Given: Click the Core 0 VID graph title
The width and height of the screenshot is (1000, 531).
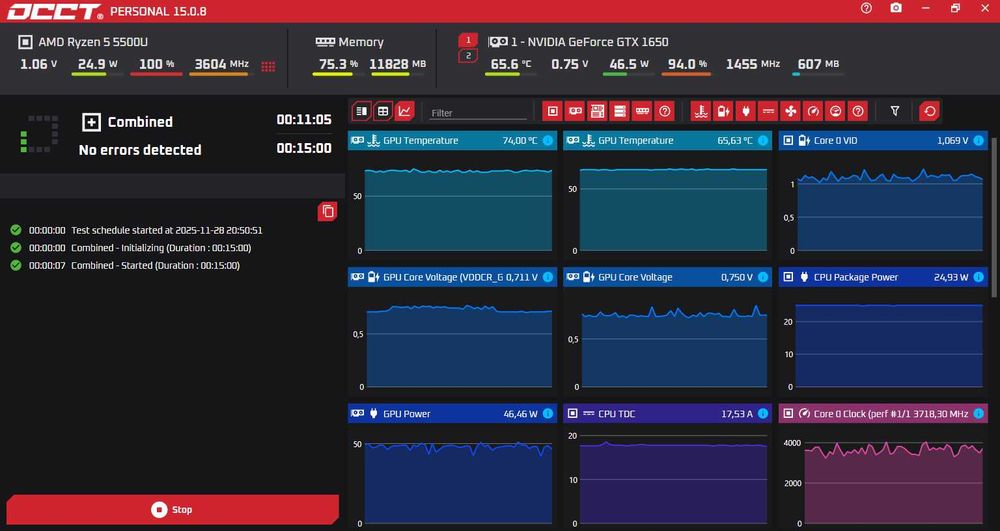Looking at the screenshot, I should coord(835,140).
